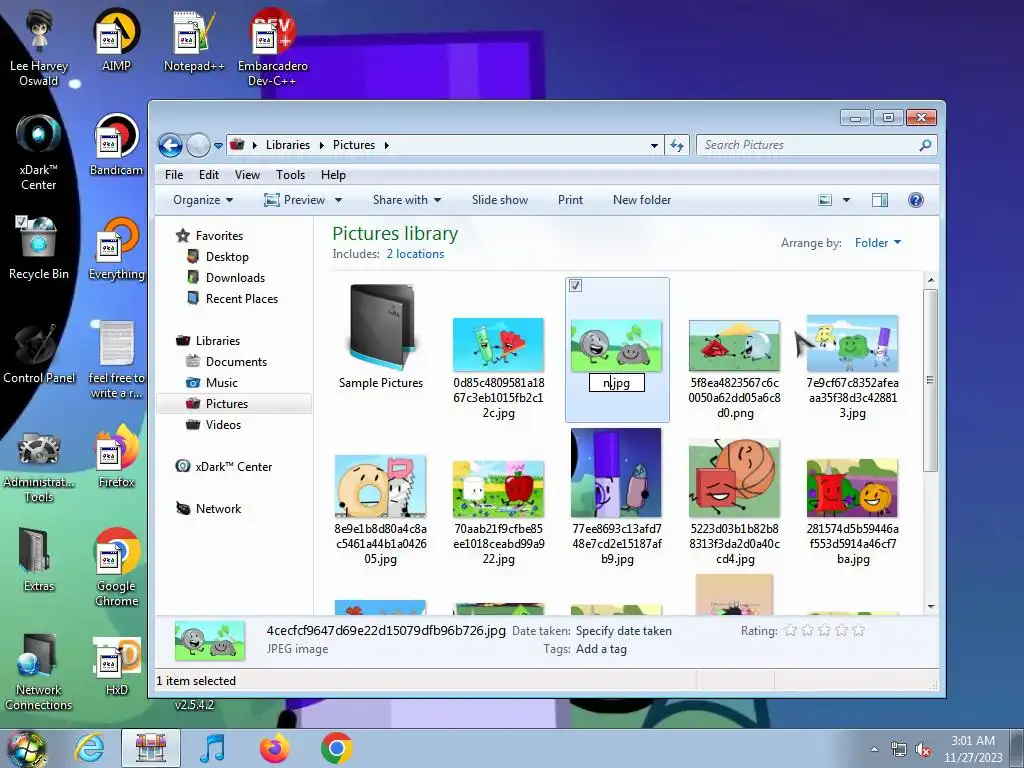Image resolution: width=1024 pixels, height=768 pixels.
Task: Click the search magnifier icon
Action: 925,145
